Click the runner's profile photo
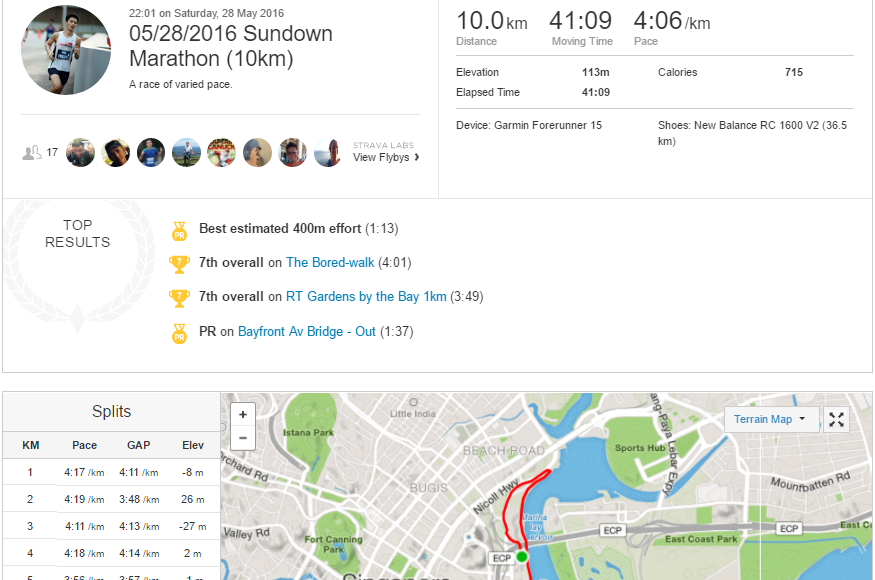This screenshot has height=580, width=875. (x=66, y=50)
